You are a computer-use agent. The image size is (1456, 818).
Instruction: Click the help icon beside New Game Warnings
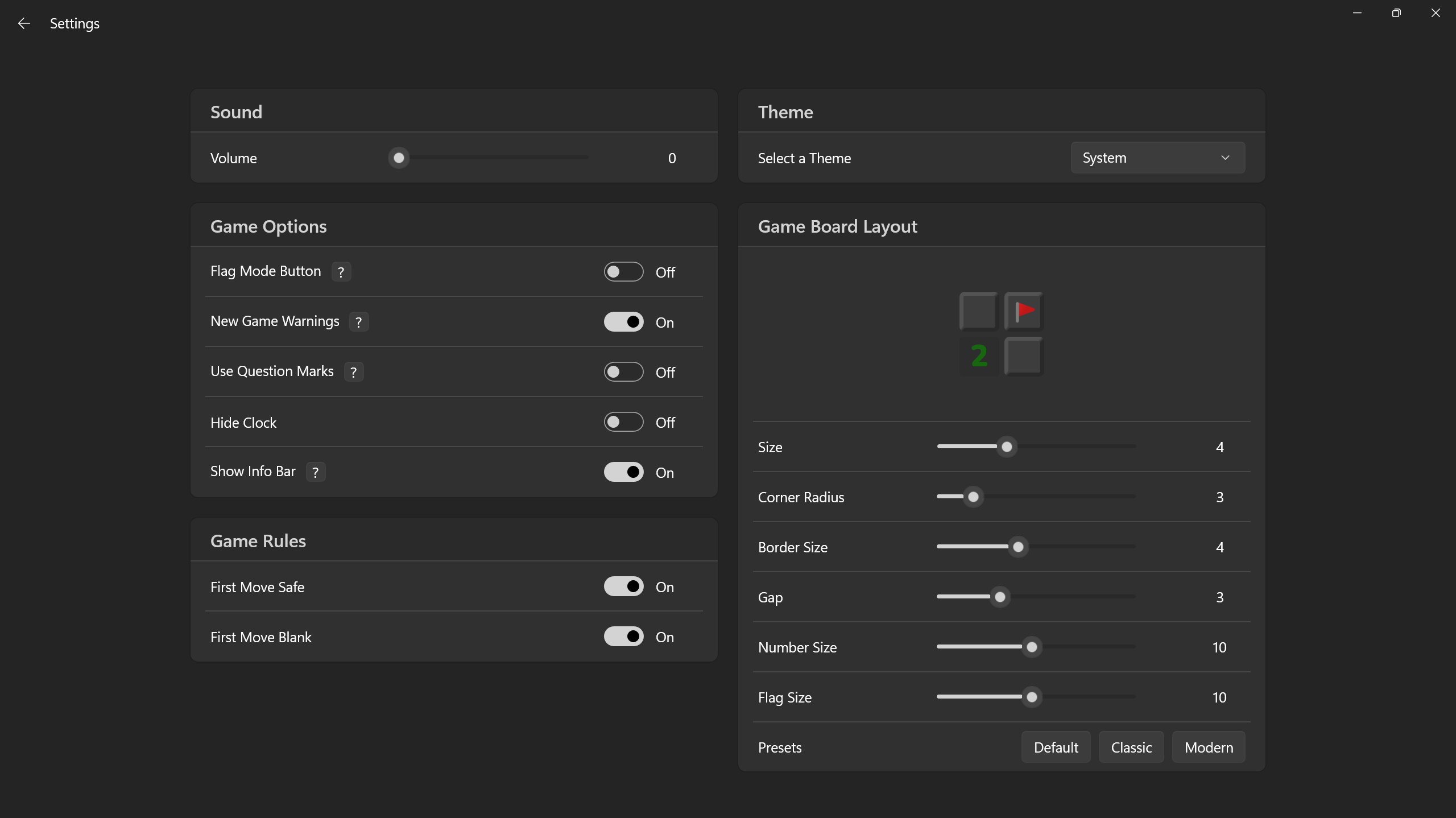[359, 321]
